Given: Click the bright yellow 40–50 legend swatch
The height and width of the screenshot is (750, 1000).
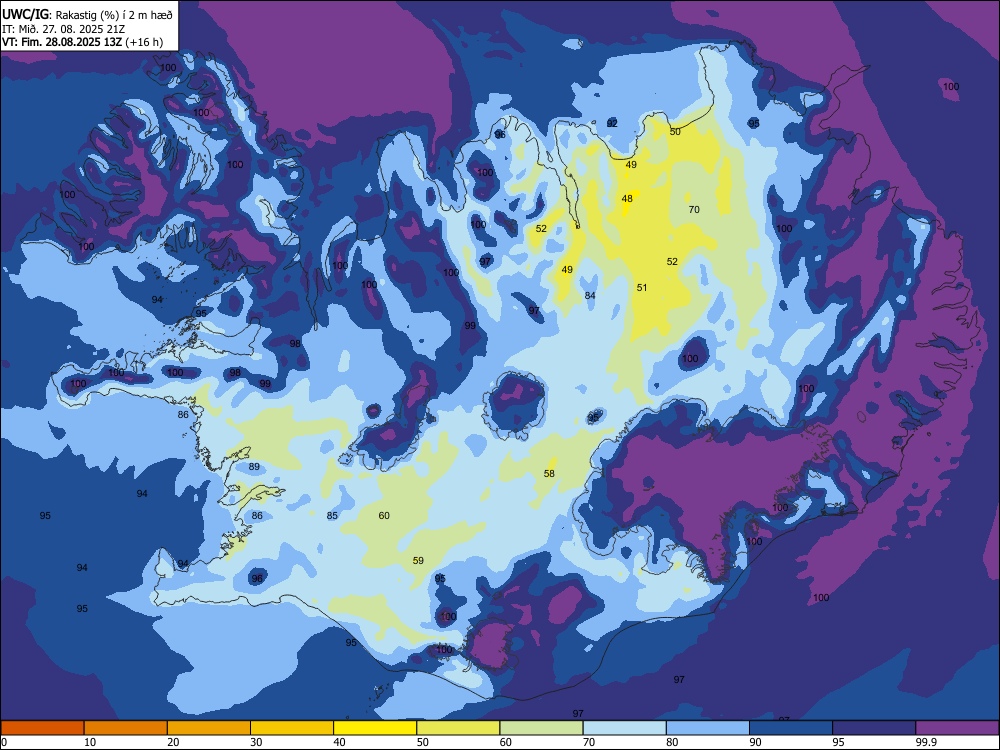Looking at the screenshot, I should coord(375,728).
